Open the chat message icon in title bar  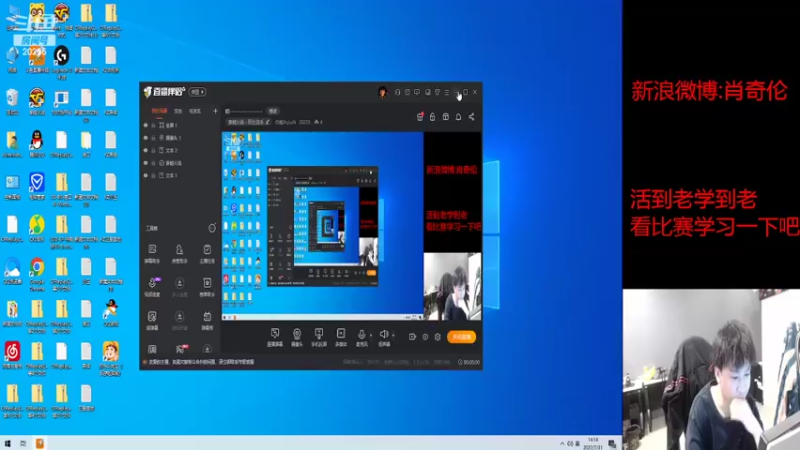point(417,92)
